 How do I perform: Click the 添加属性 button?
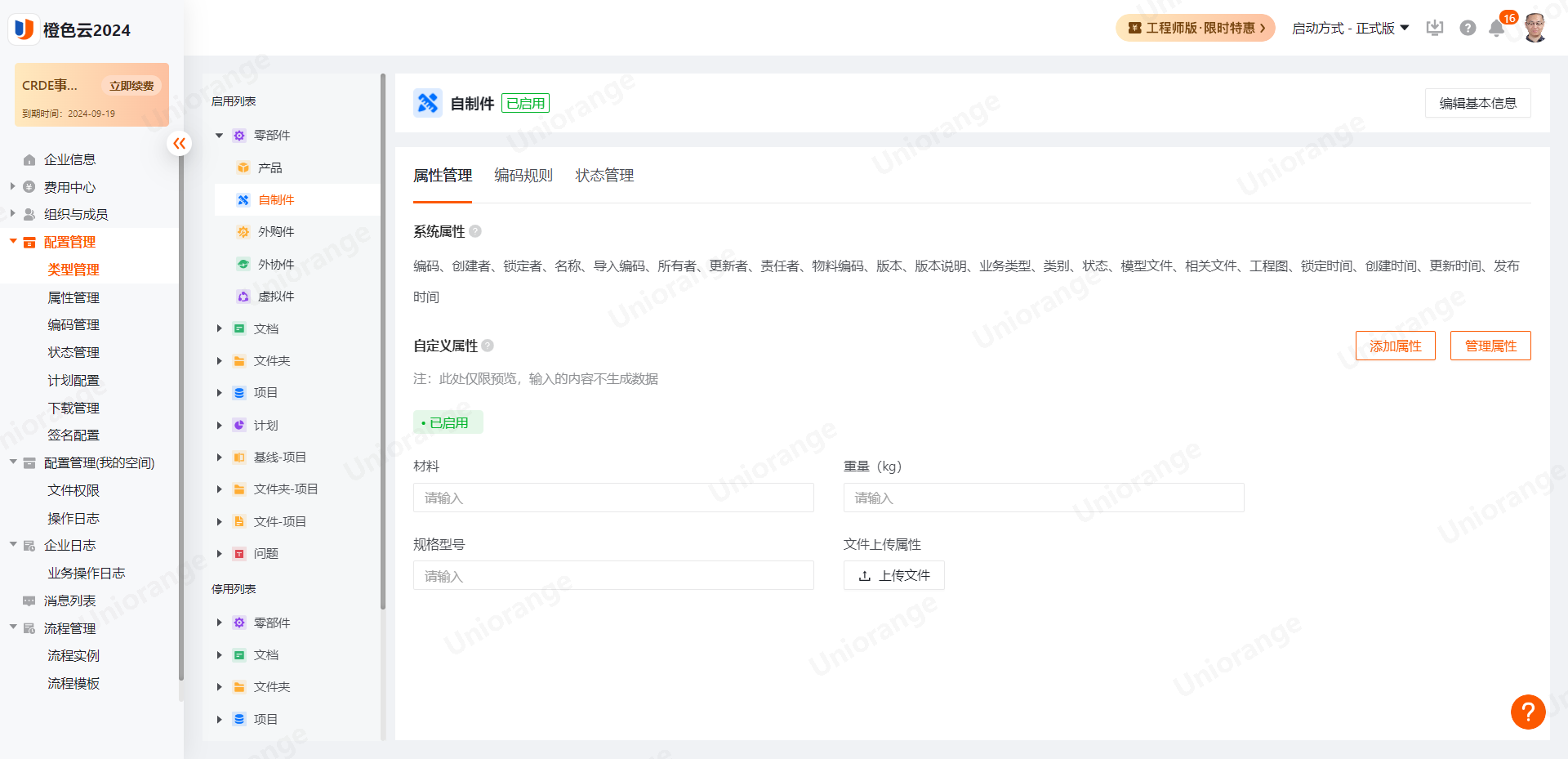[1395, 346]
